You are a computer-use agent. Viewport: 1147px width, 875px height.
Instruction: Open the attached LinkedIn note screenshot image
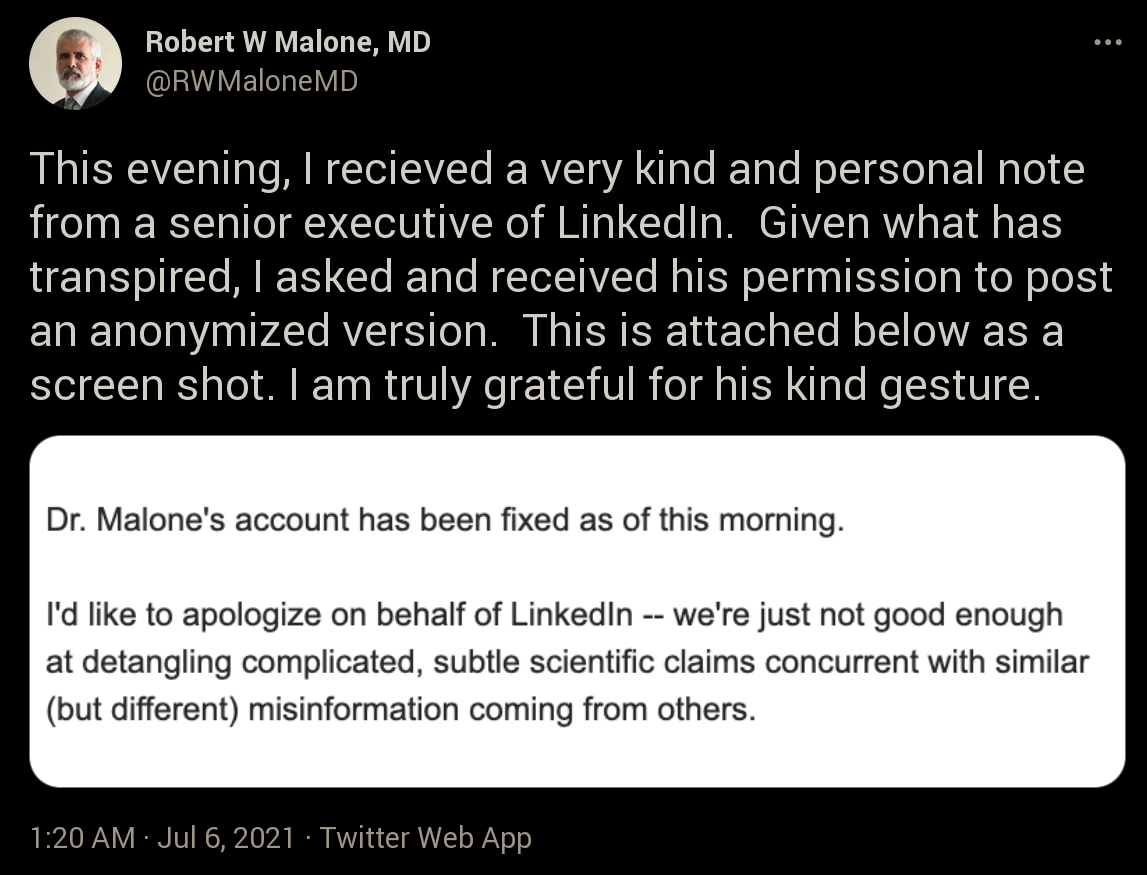(577, 612)
